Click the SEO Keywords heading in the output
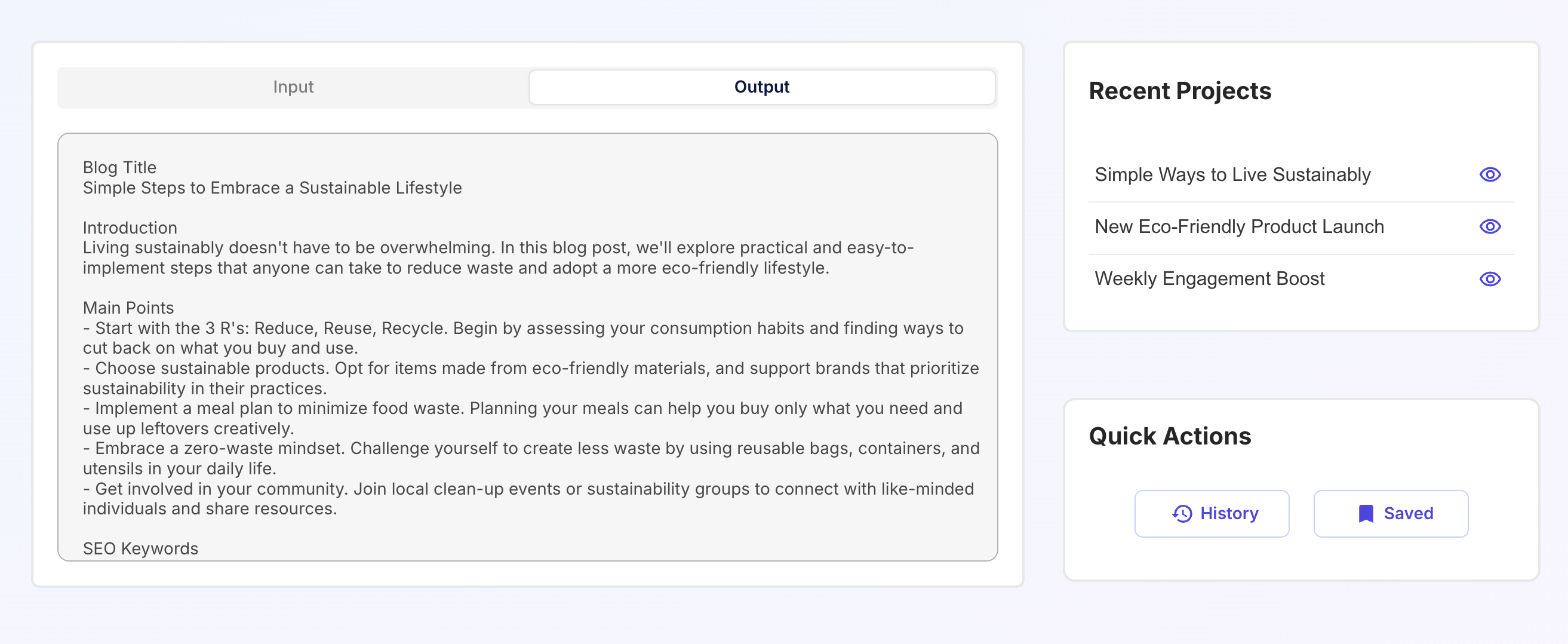Image resolution: width=1568 pixels, height=644 pixels. 140,548
